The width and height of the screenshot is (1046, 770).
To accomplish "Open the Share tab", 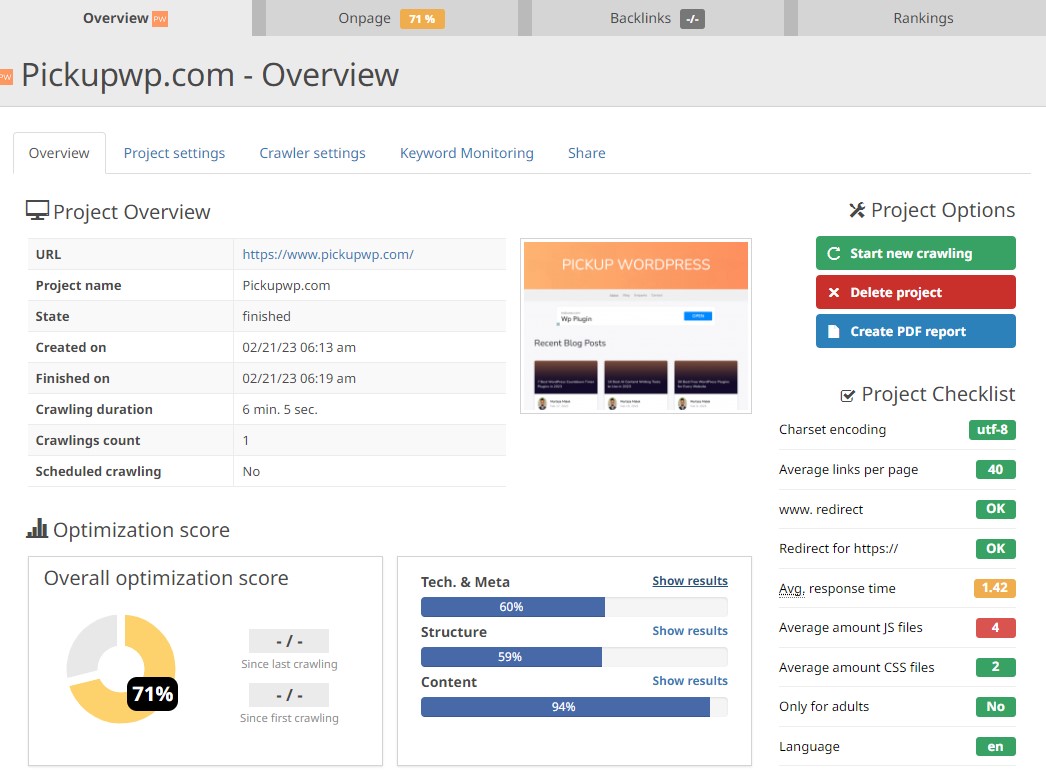I will 586,153.
